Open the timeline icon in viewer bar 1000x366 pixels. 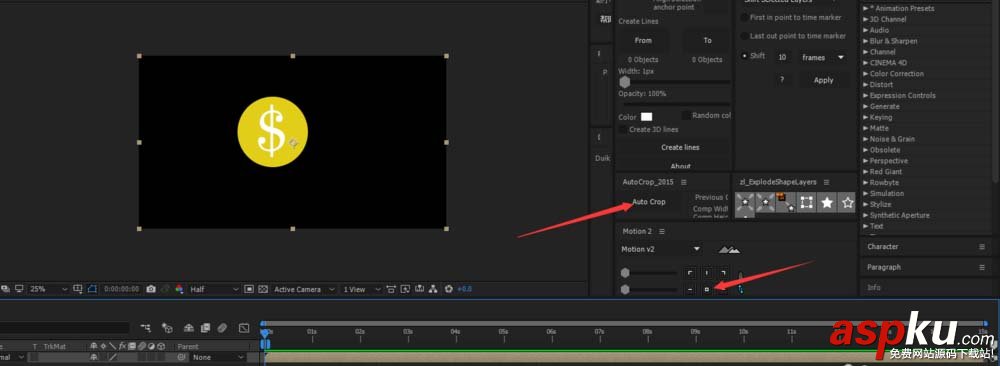click(x=420, y=289)
